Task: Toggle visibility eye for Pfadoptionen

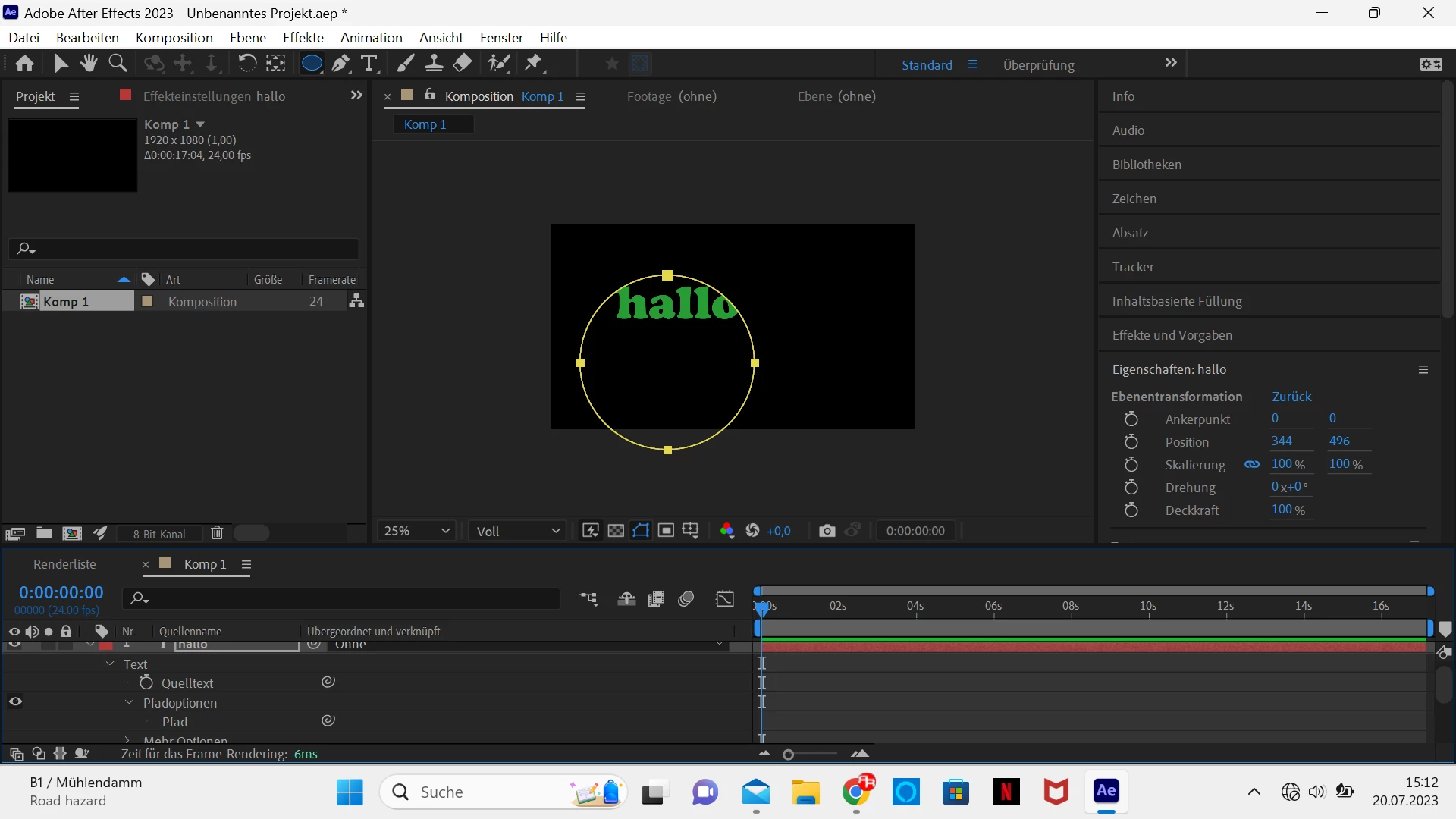Action: [15, 702]
